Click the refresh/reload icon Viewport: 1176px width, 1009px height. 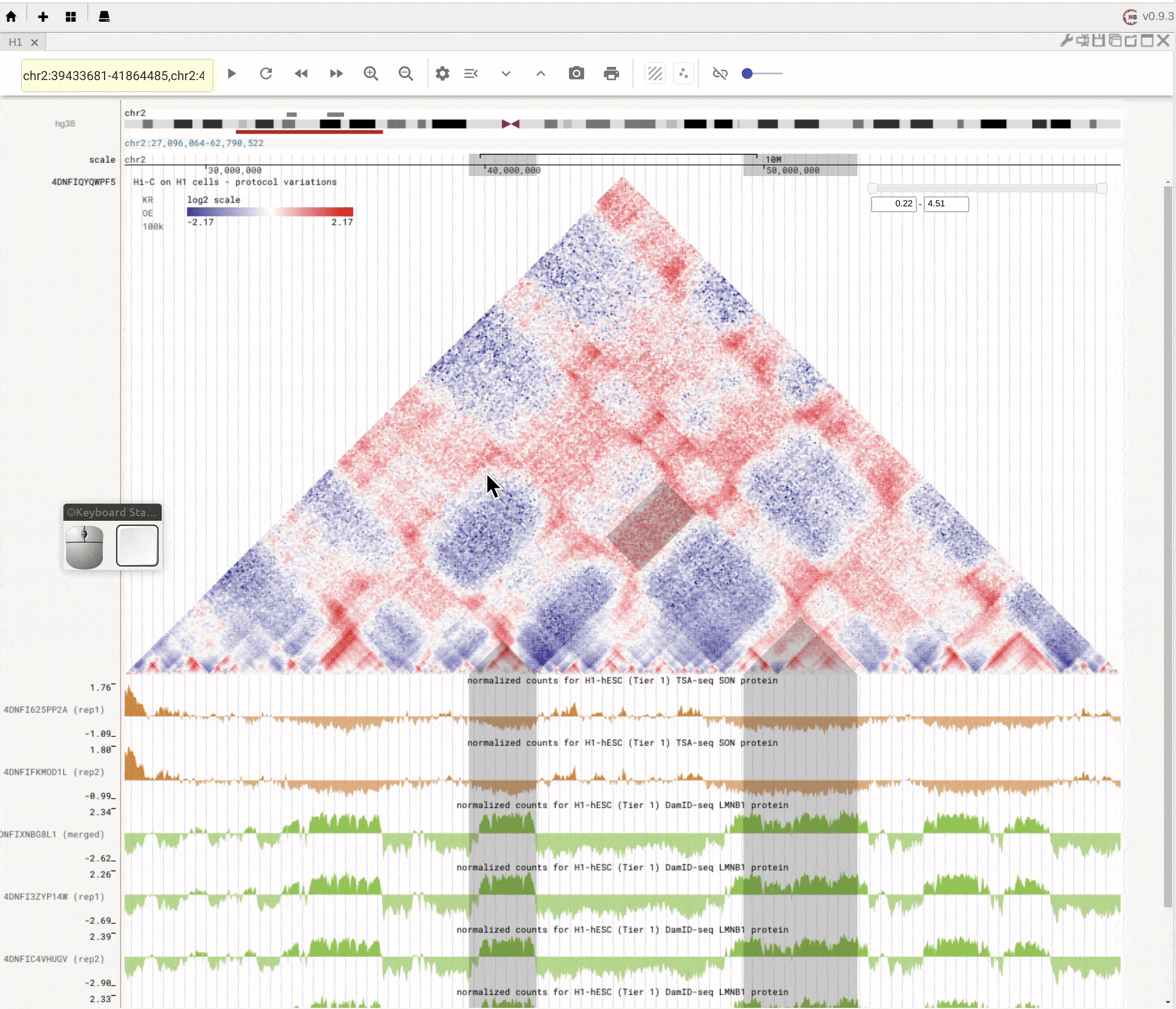pos(266,73)
